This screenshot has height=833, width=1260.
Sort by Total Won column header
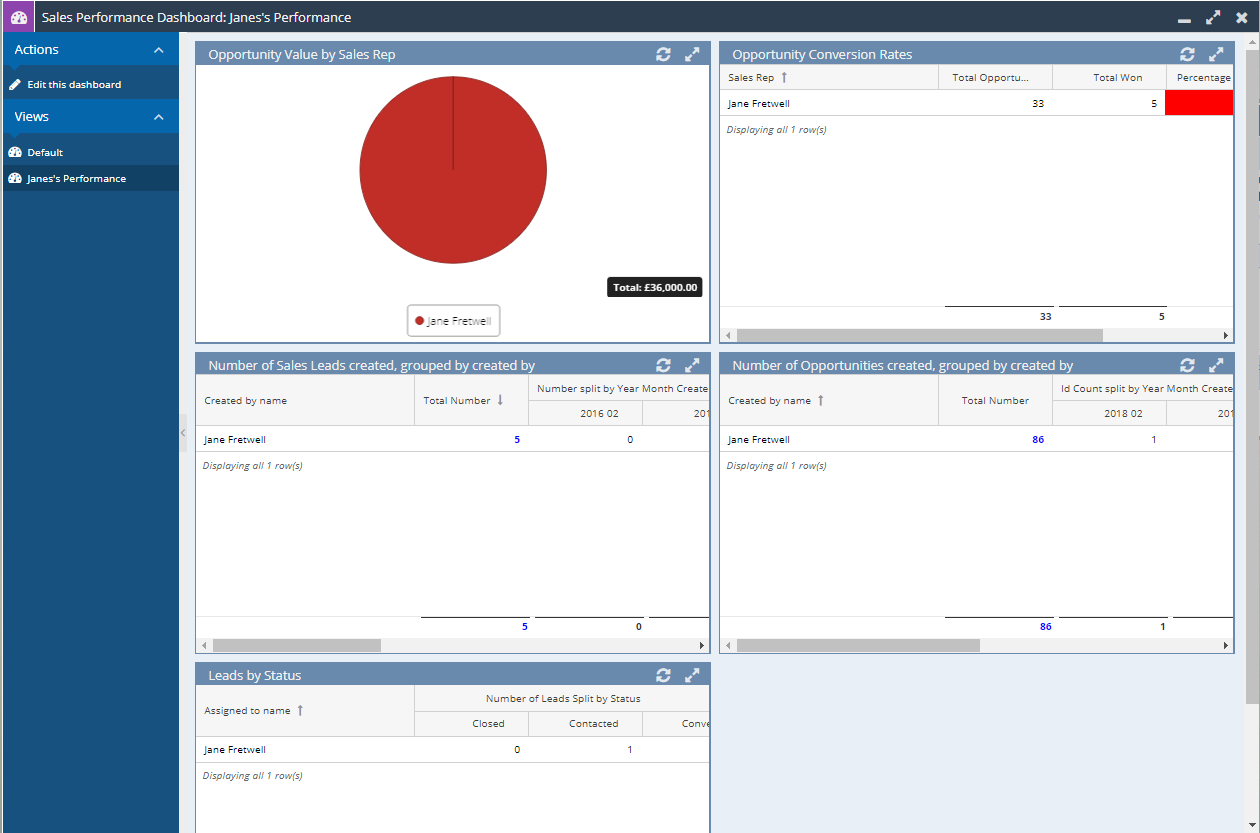[1109, 77]
